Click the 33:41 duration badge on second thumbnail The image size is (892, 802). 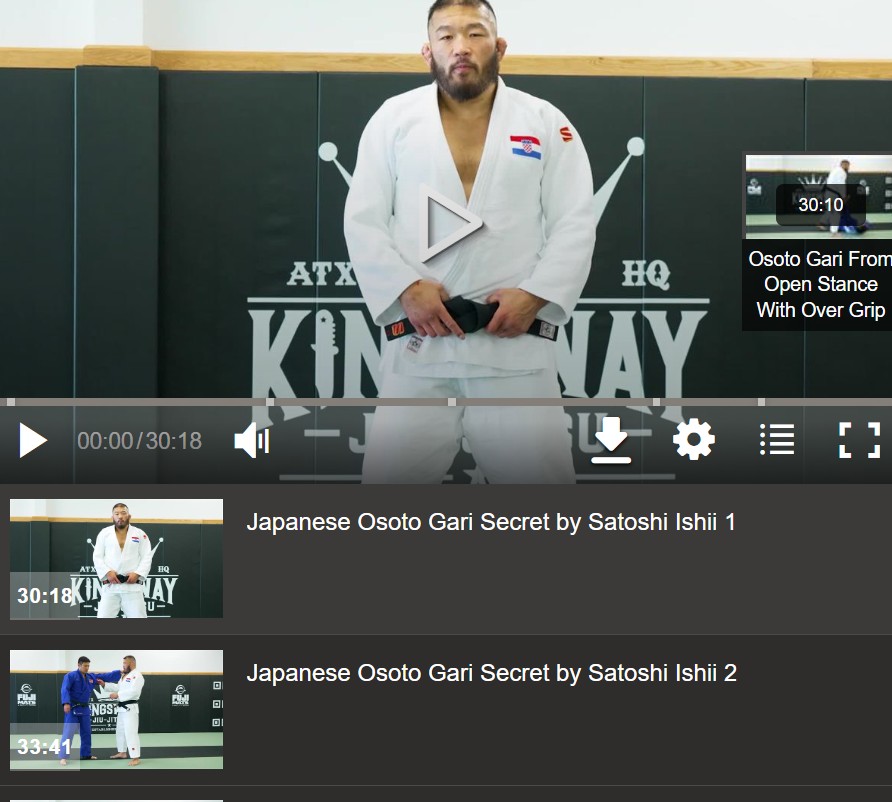pyautogui.click(x=44, y=747)
